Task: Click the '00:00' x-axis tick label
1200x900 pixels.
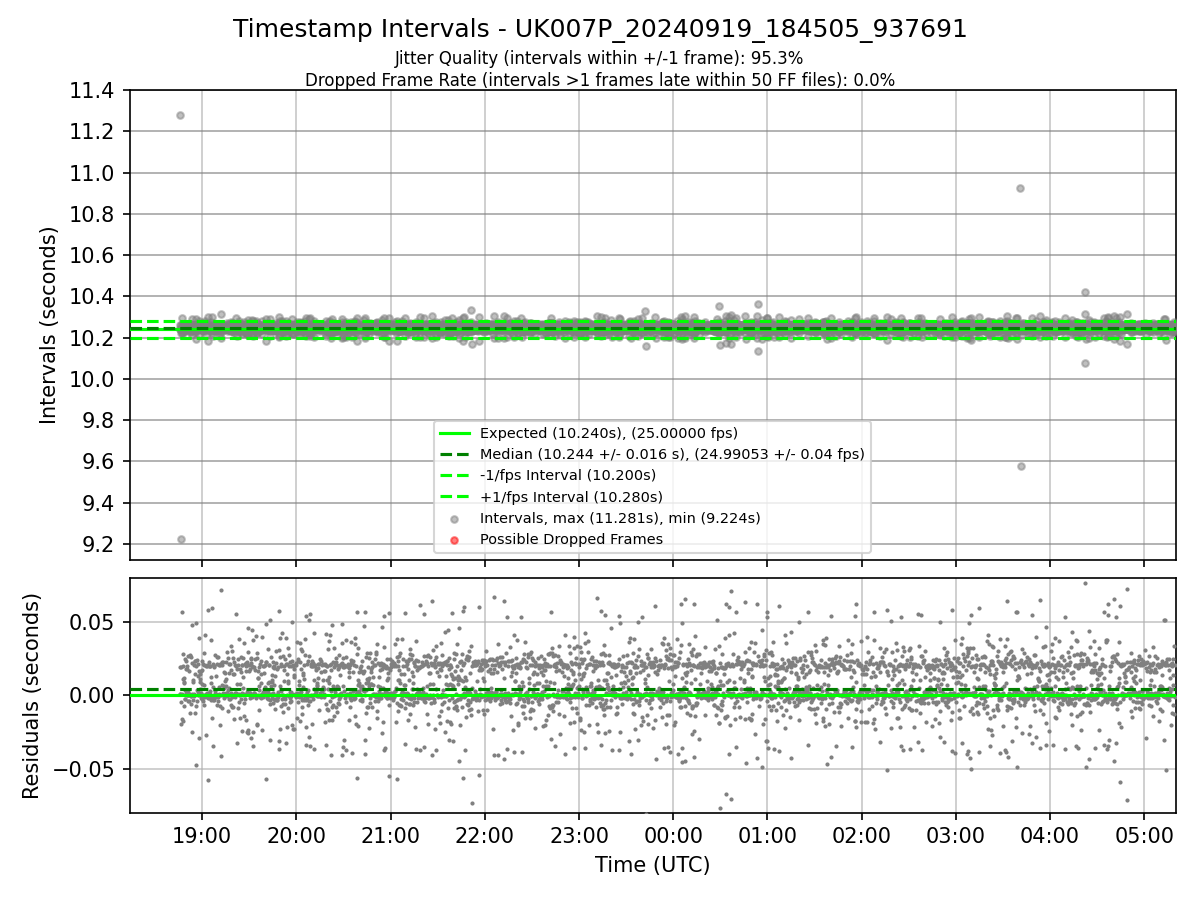Action: click(673, 835)
